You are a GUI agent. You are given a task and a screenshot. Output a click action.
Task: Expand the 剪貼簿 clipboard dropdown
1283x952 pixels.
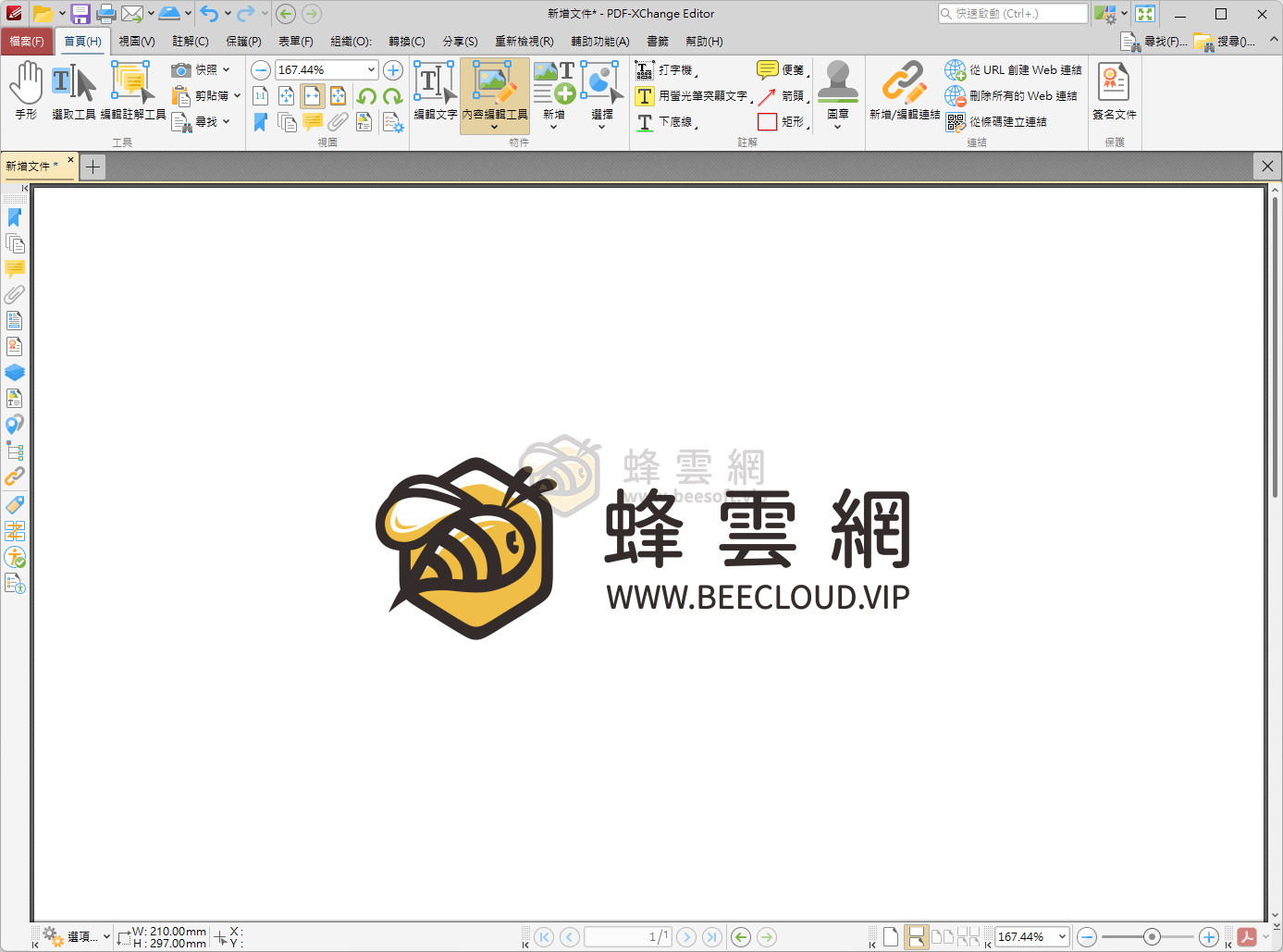(237, 95)
